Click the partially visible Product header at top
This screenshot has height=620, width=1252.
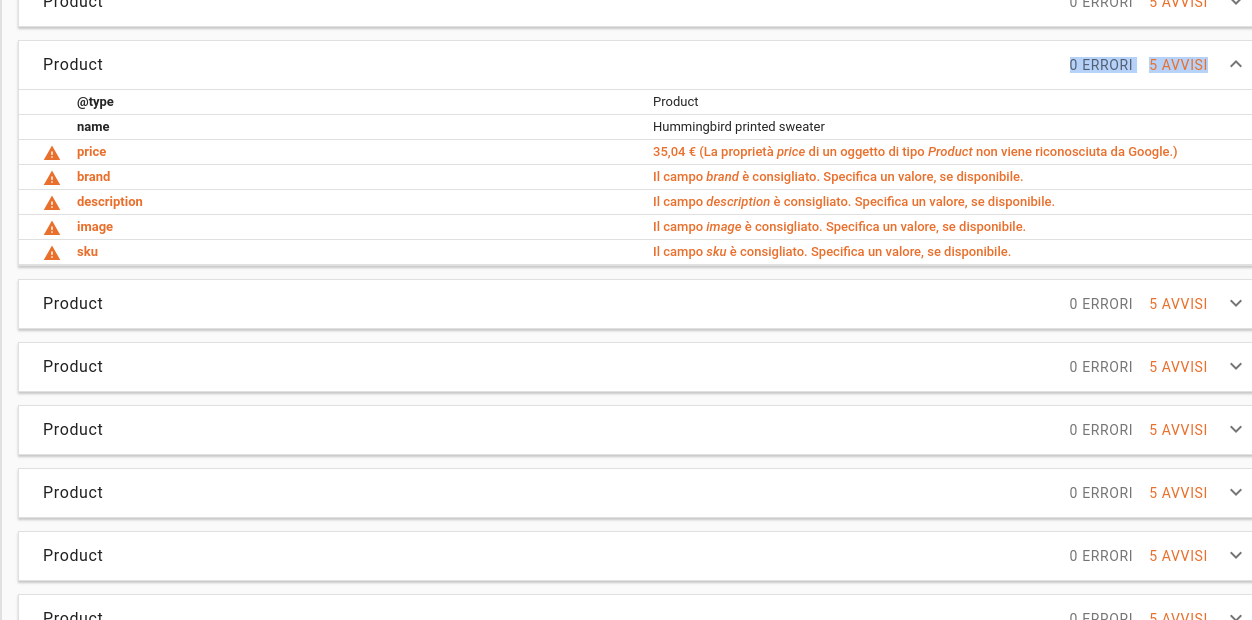72,5
